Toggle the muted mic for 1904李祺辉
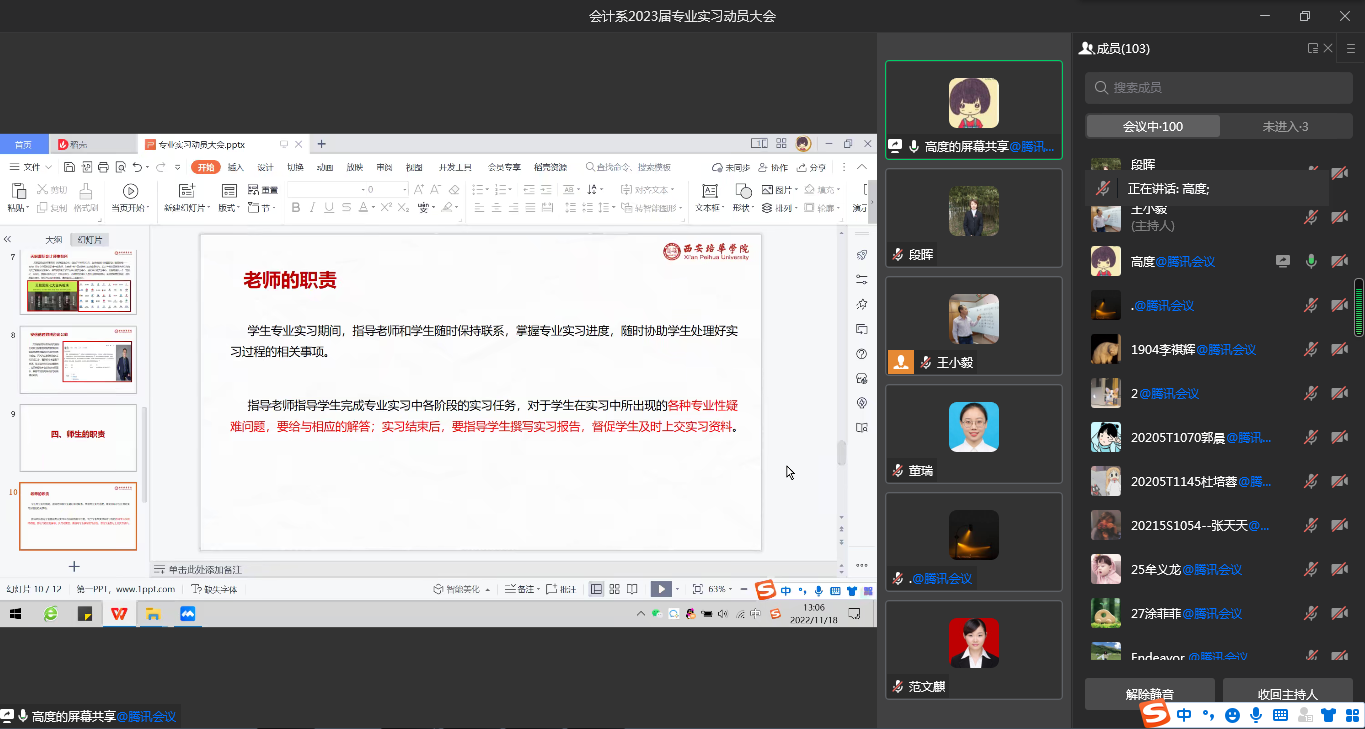This screenshot has width=1365, height=729. 1311,350
